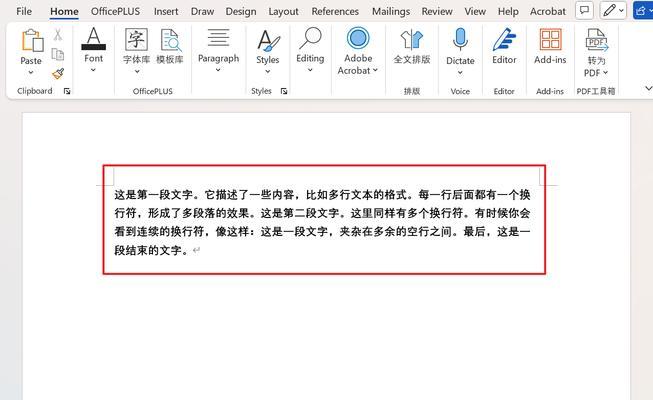Click the Paste clipboard icon
The image size is (653, 400).
click(32, 40)
